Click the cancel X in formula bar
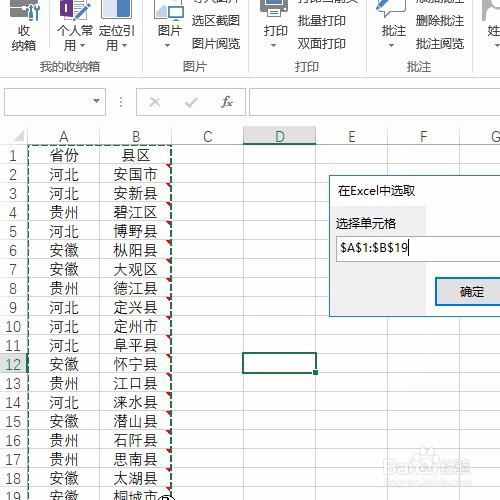 click(155, 102)
